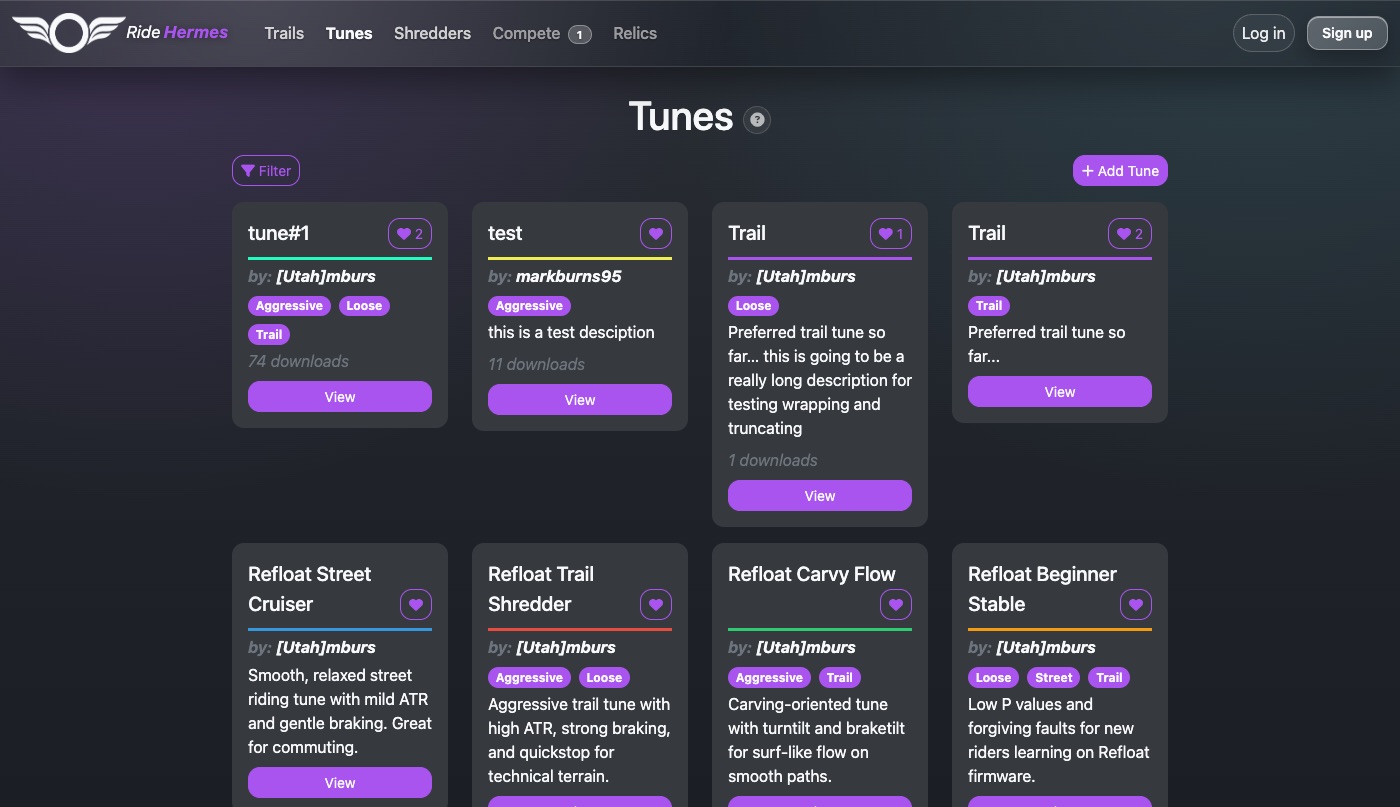Viewport: 1400px width, 807px height.
Task: Heart the Refloat Carvy Flow tune
Action: point(896,605)
